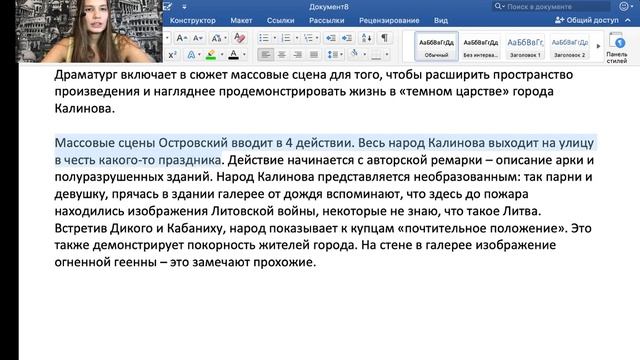Start a bulleted list
Viewport: 640px width, 360px height.
click(264, 38)
